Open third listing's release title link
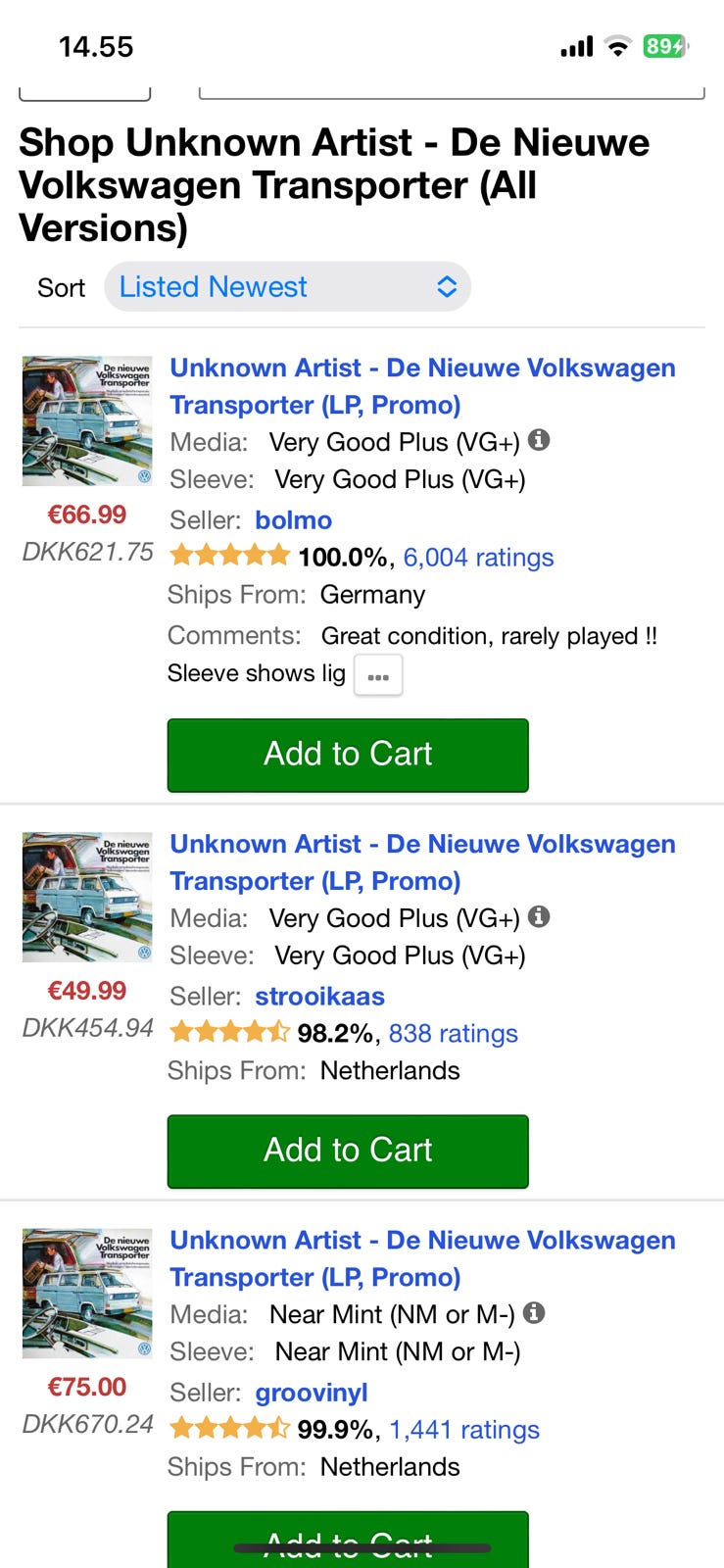 (422, 1258)
